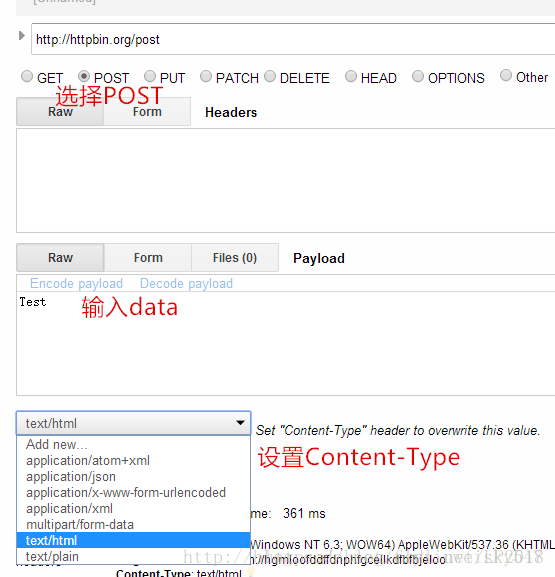Select DELETE as the method
Viewport: 555px width, 577px height.
[x=270, y=76]
